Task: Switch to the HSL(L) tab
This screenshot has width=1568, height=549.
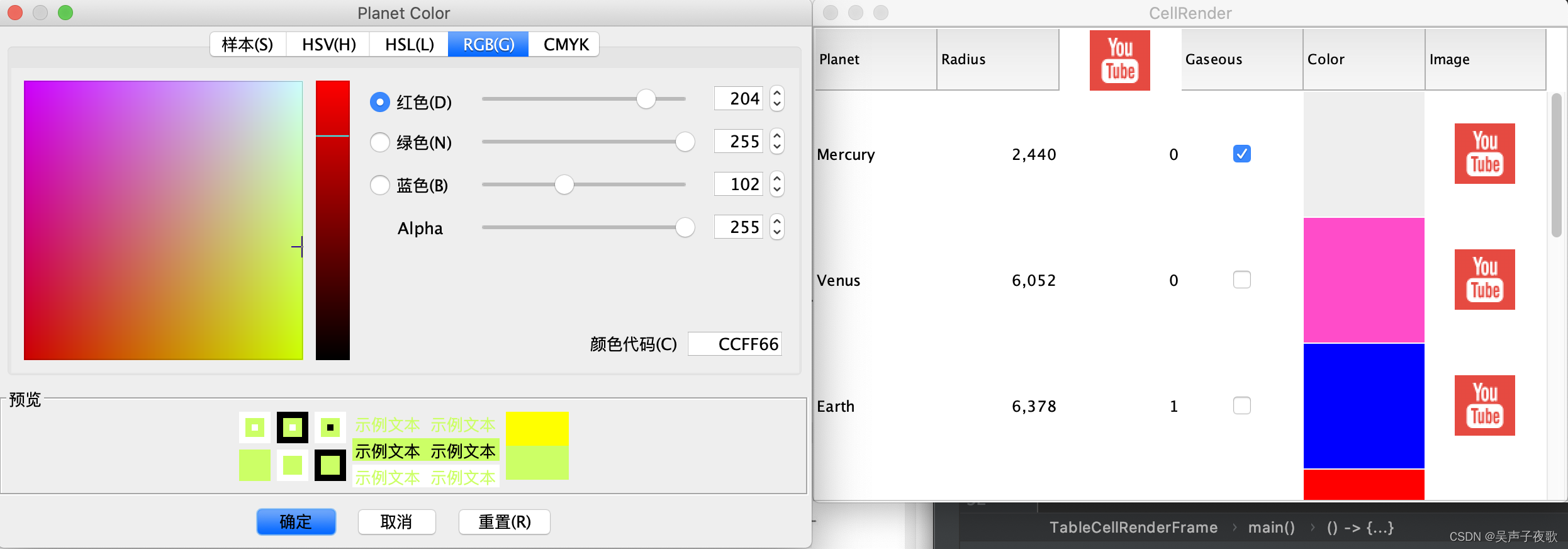Action: click(409, 44)
